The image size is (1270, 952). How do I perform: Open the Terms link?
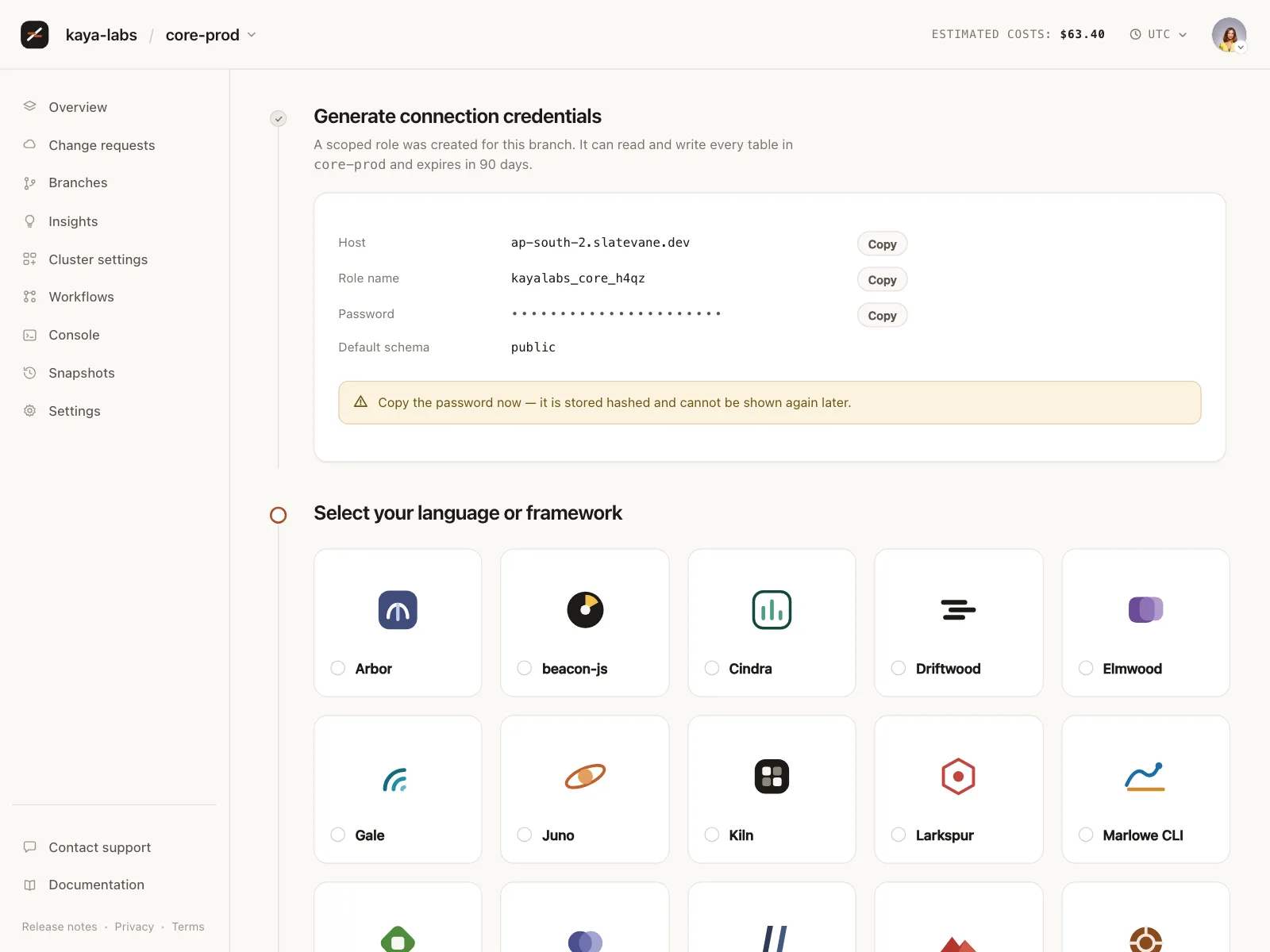188,927
